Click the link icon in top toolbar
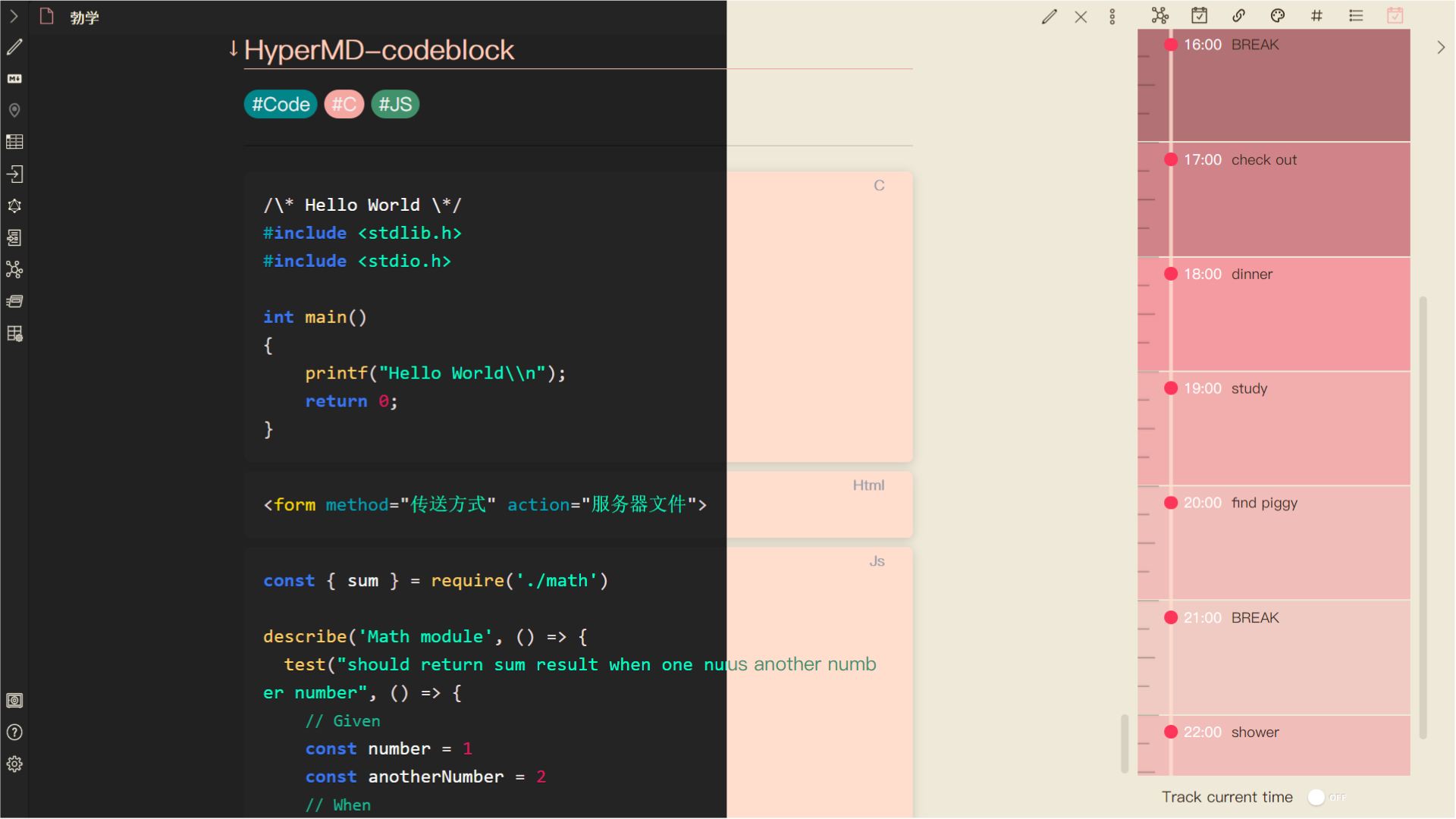Image resolution: width=1456 pixels, height=819 pixels. click(1238, 16)
